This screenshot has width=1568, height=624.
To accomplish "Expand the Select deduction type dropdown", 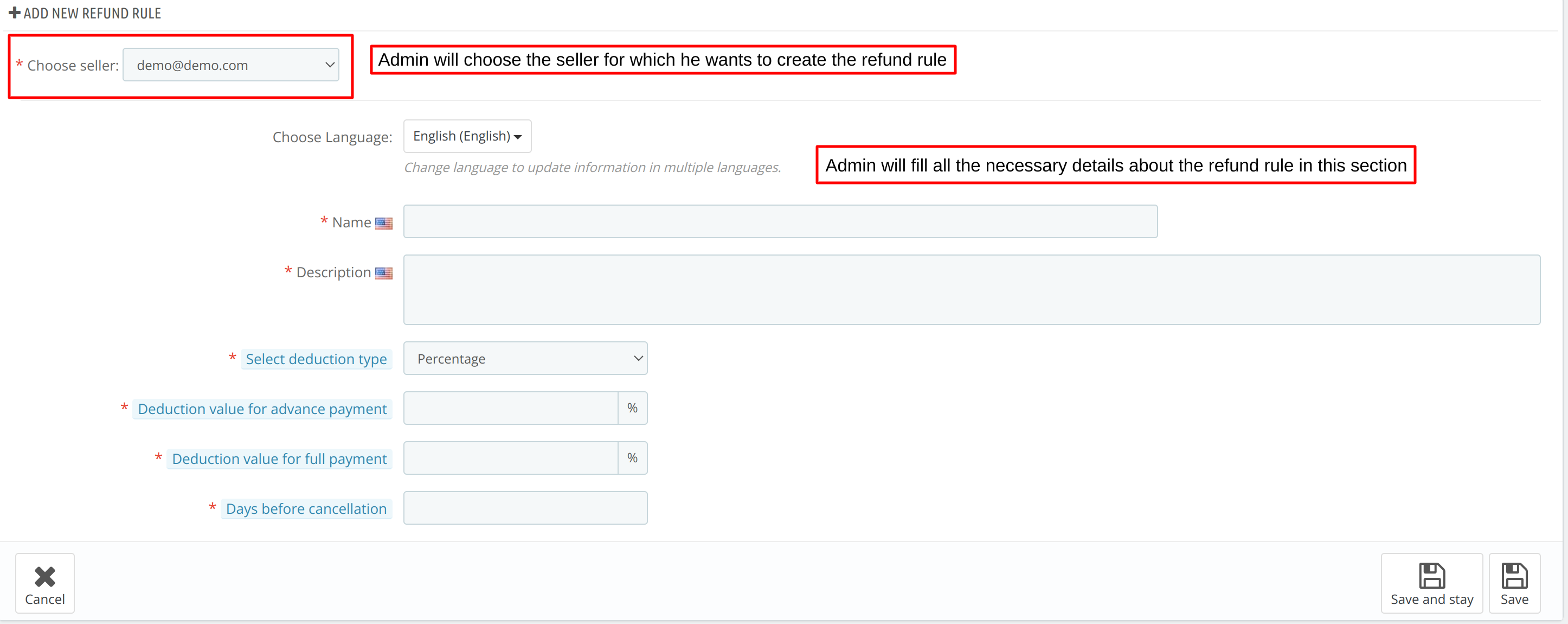I will pos(525,358).
